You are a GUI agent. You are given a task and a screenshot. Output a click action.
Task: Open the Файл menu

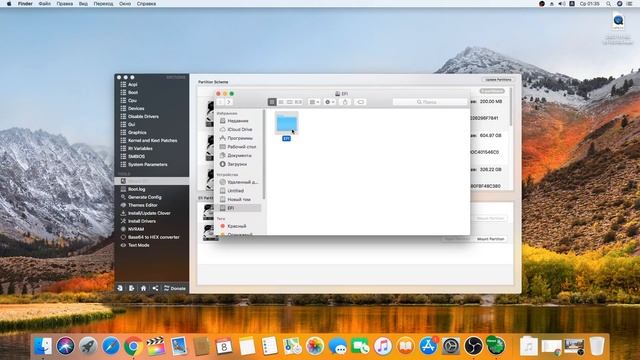[x=44, y=4]
